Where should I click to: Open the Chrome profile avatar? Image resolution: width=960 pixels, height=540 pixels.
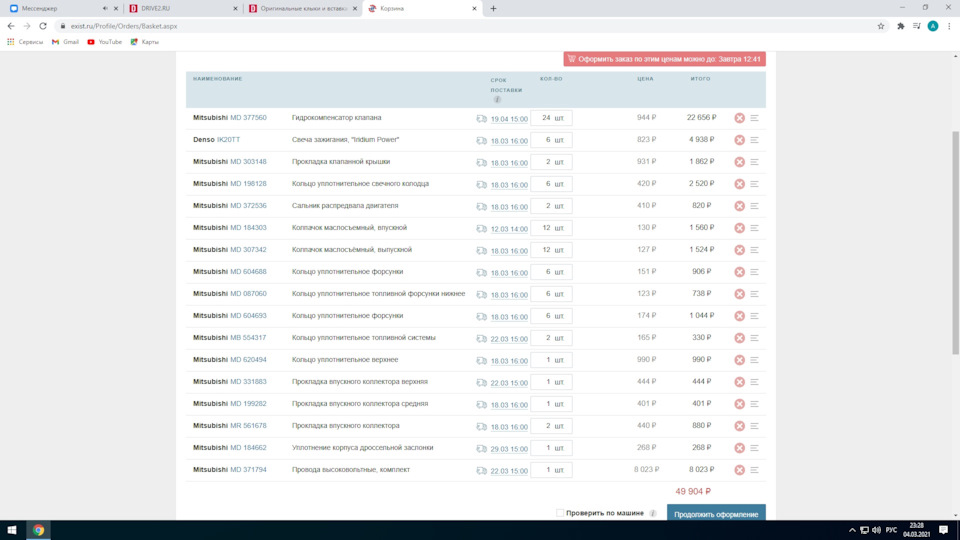pos(932,26)
